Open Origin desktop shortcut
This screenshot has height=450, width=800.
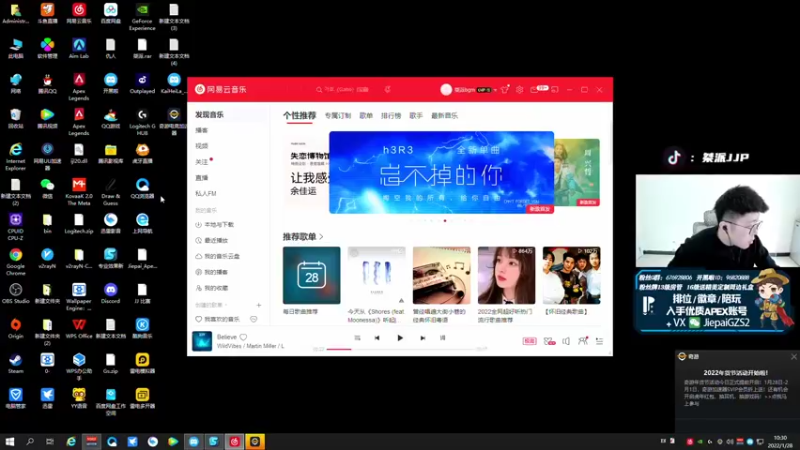click(15, 329)
